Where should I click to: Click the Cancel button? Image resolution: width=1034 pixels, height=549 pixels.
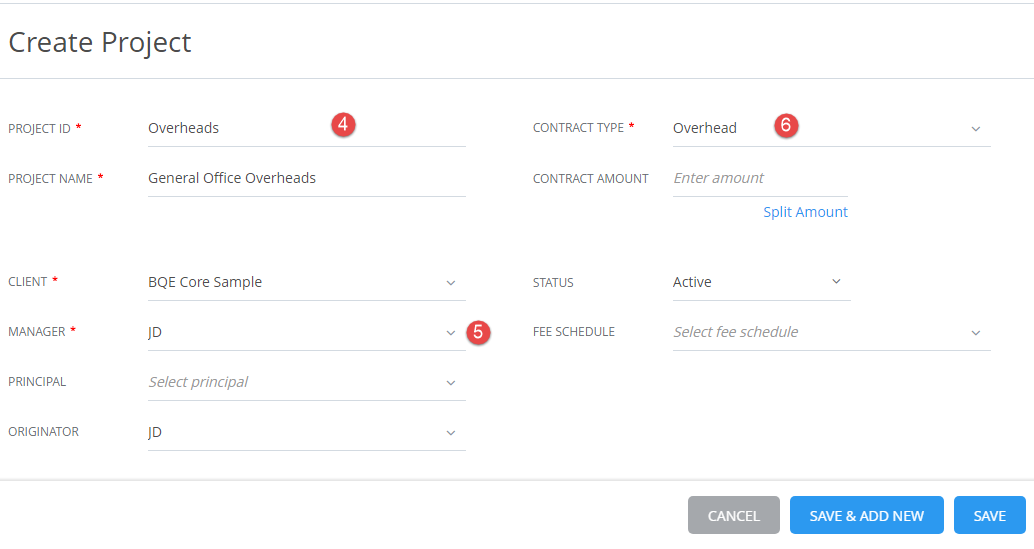(733, 515)
